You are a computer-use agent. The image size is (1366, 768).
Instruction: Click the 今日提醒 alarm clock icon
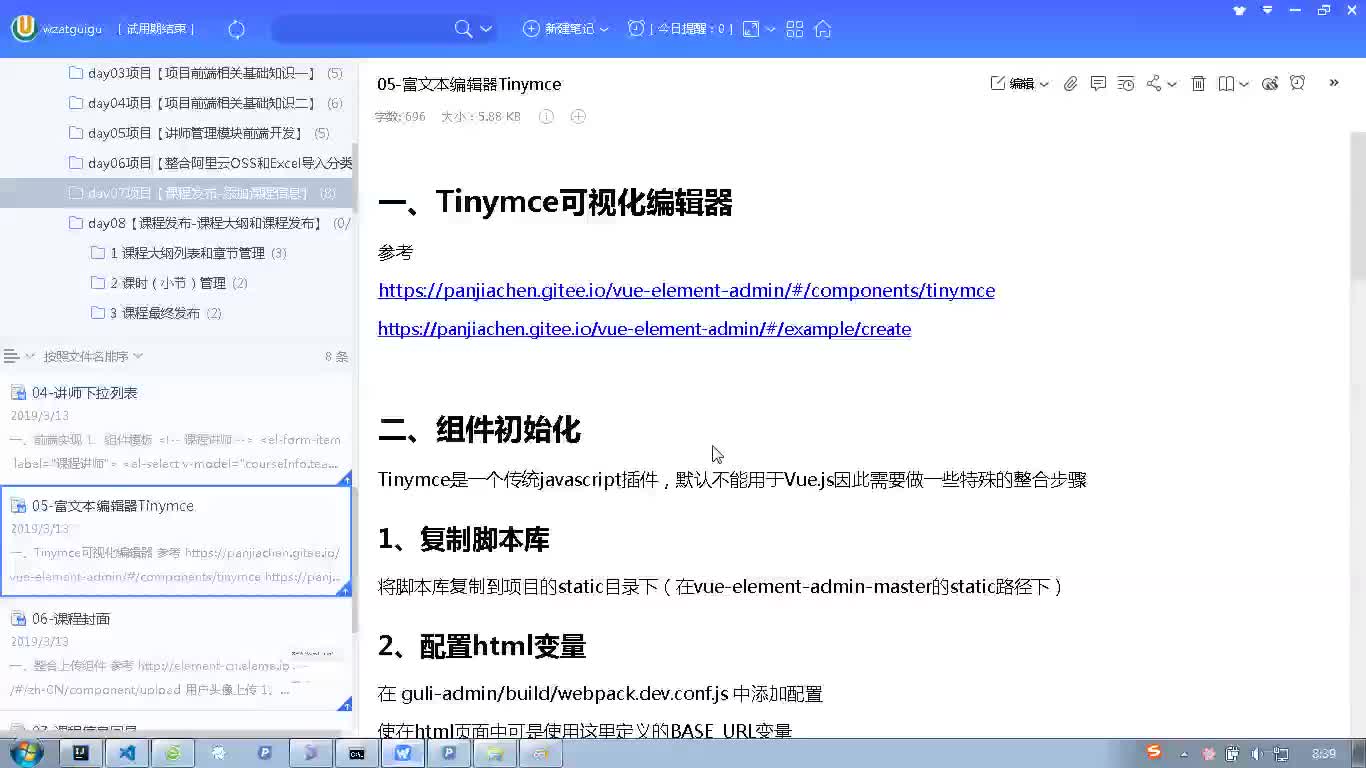click(636, 29)
